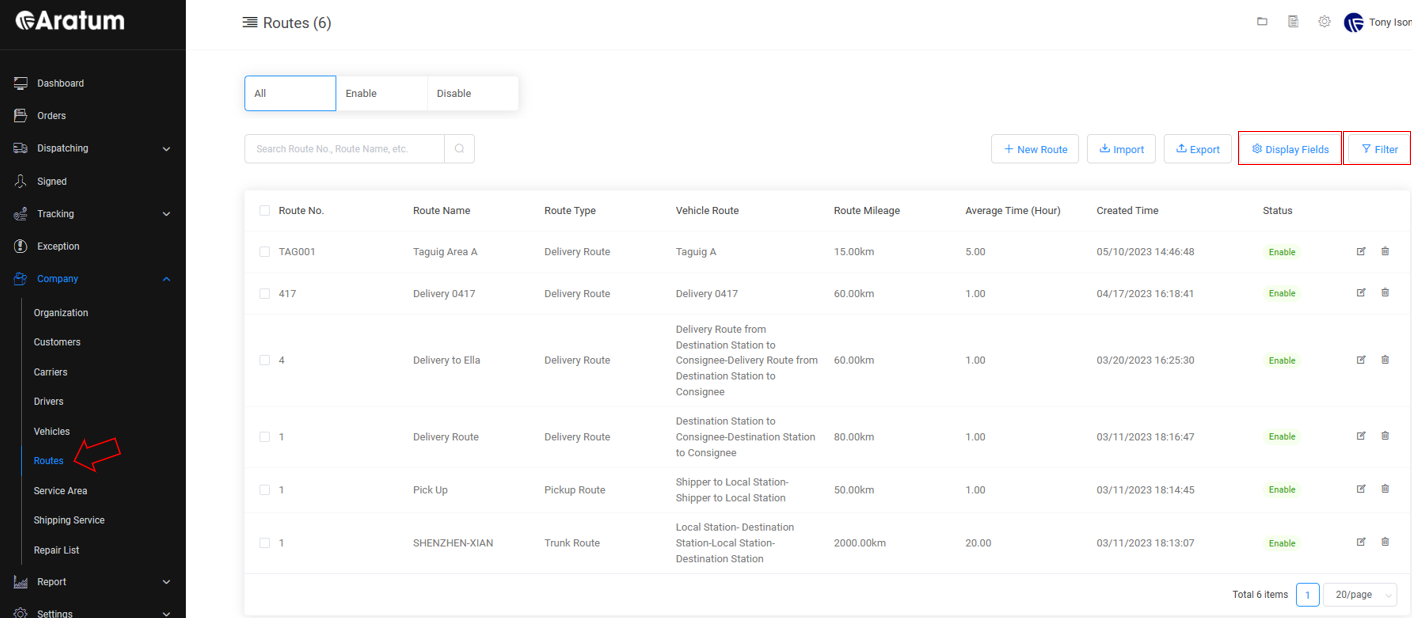Screen dimensions: 1412x618
Task: Click the Enable status badge for TAG001
Action: 1282,252
